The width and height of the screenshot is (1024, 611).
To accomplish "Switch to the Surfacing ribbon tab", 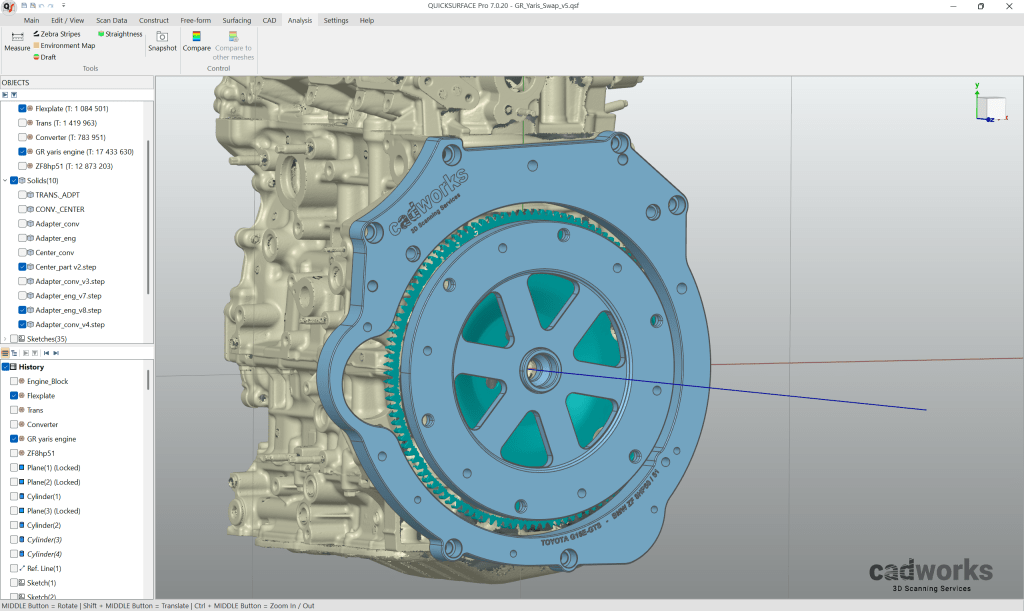I will click(237, 19).
